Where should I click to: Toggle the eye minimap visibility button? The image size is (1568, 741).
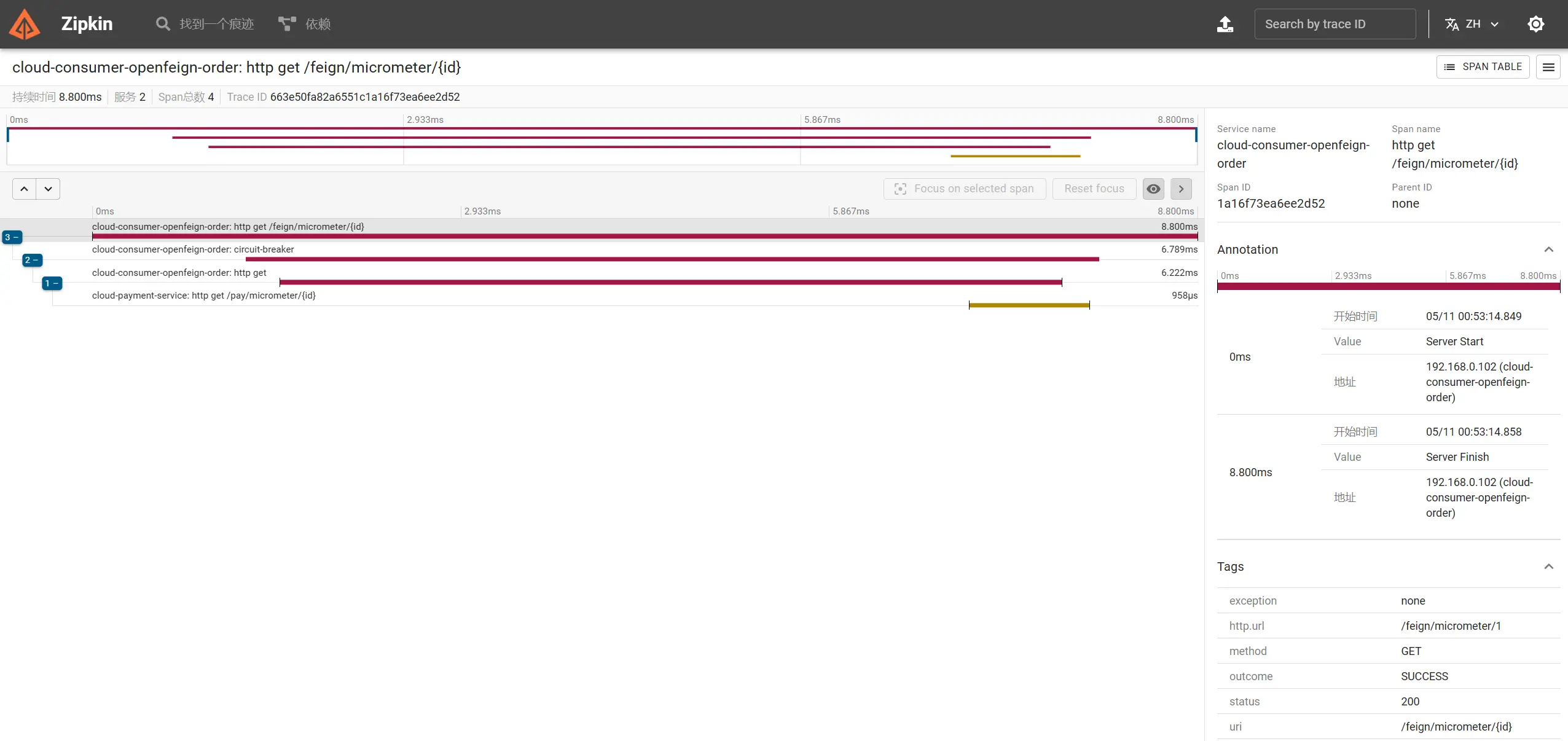pyautogui.click(x=1153, y=189)
